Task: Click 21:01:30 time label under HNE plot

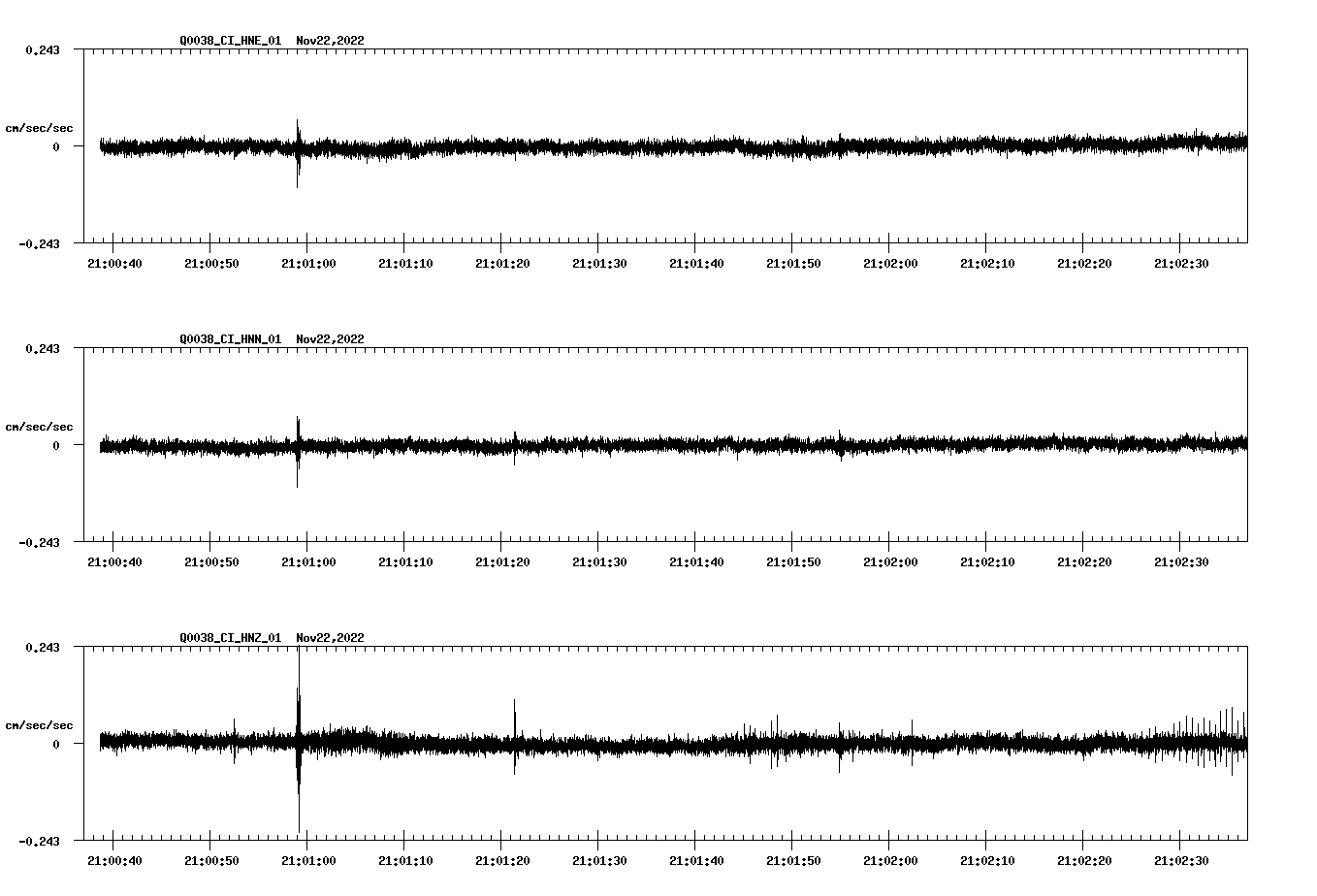Action: click(599, 264)
